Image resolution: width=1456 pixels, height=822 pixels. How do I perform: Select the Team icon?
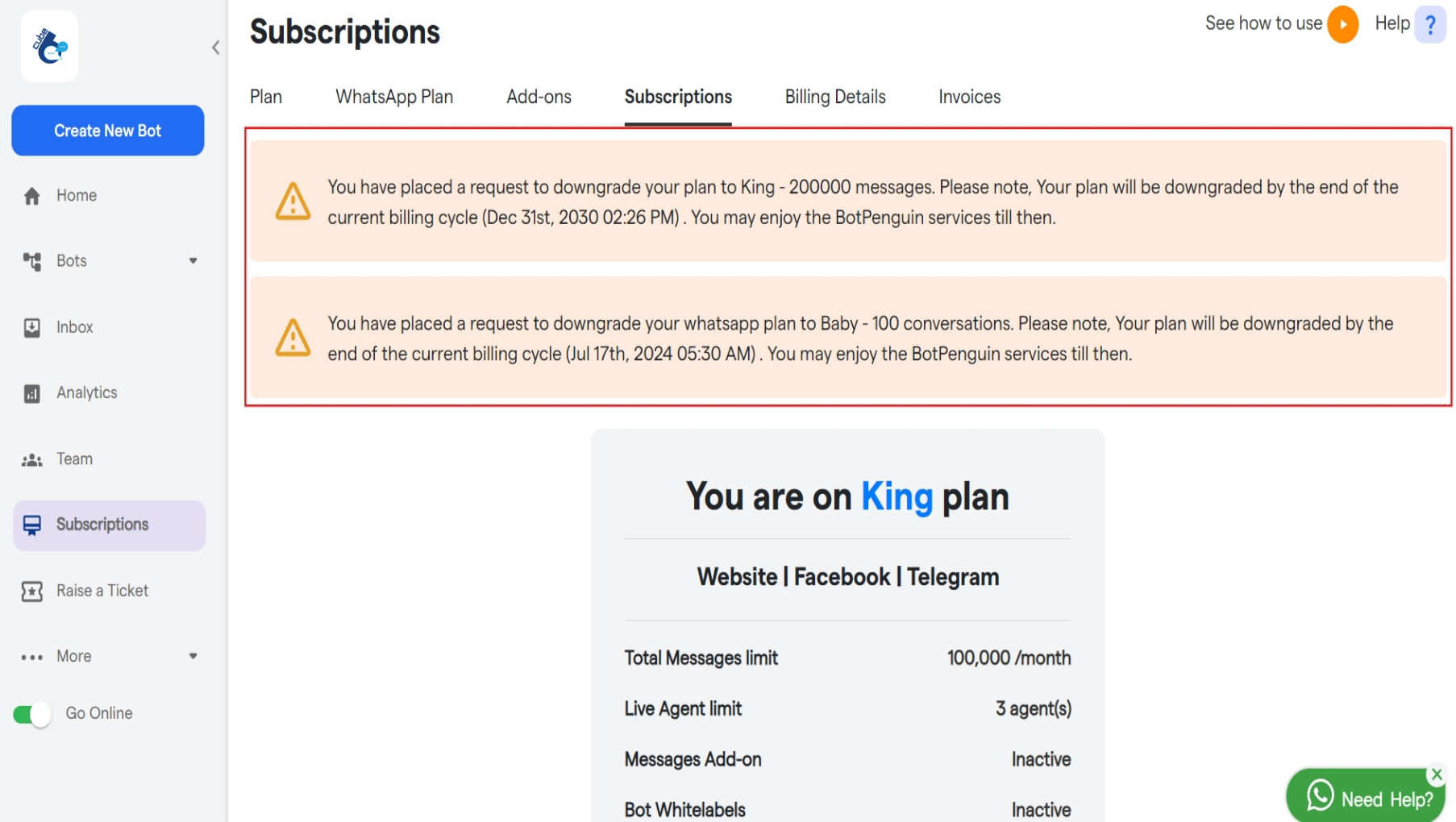click(31, 459)
